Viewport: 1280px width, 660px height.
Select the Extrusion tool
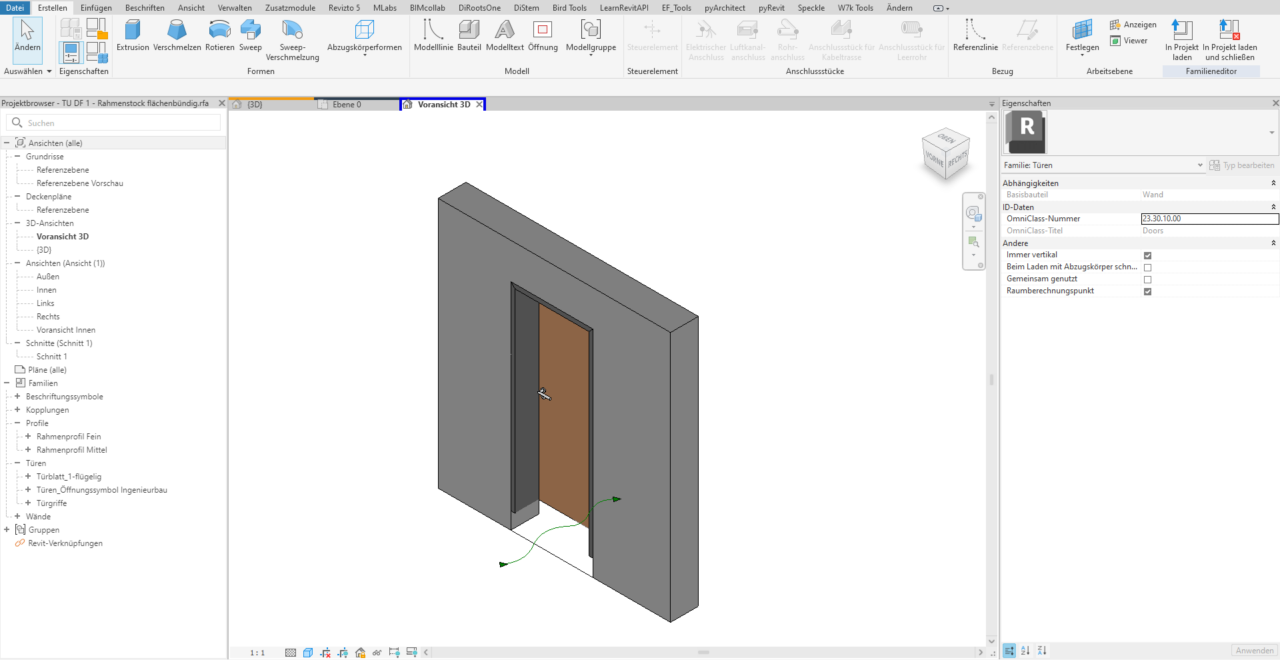[x=133, y=37]
